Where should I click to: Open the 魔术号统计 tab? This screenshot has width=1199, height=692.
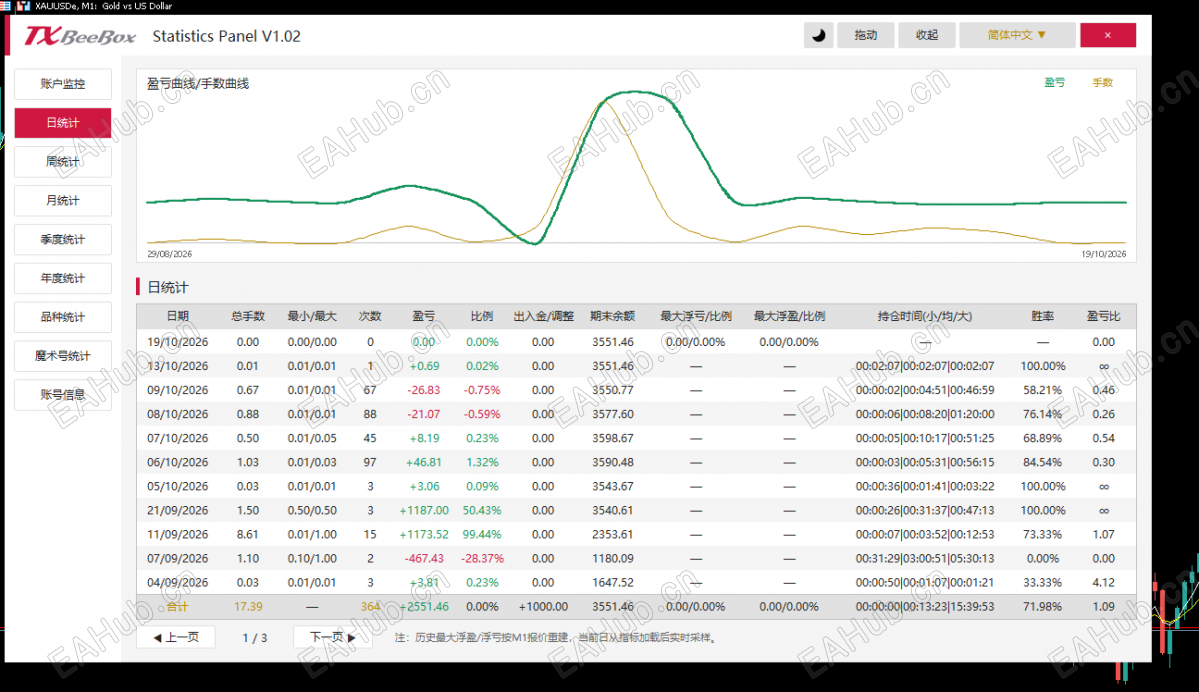click(63, 356)
